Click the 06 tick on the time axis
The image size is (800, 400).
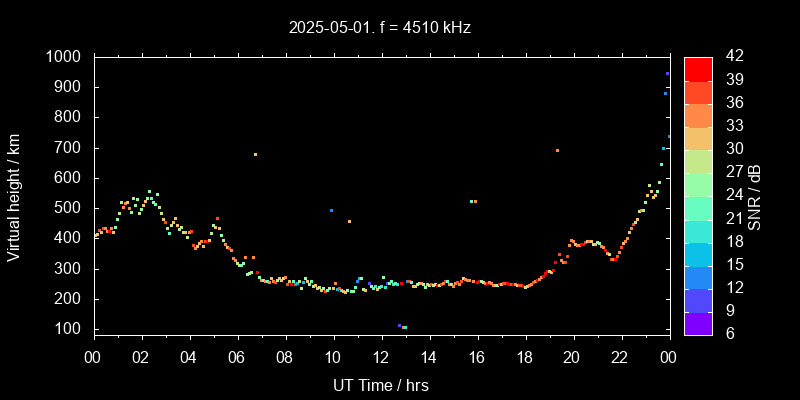[x=237, y=357]
